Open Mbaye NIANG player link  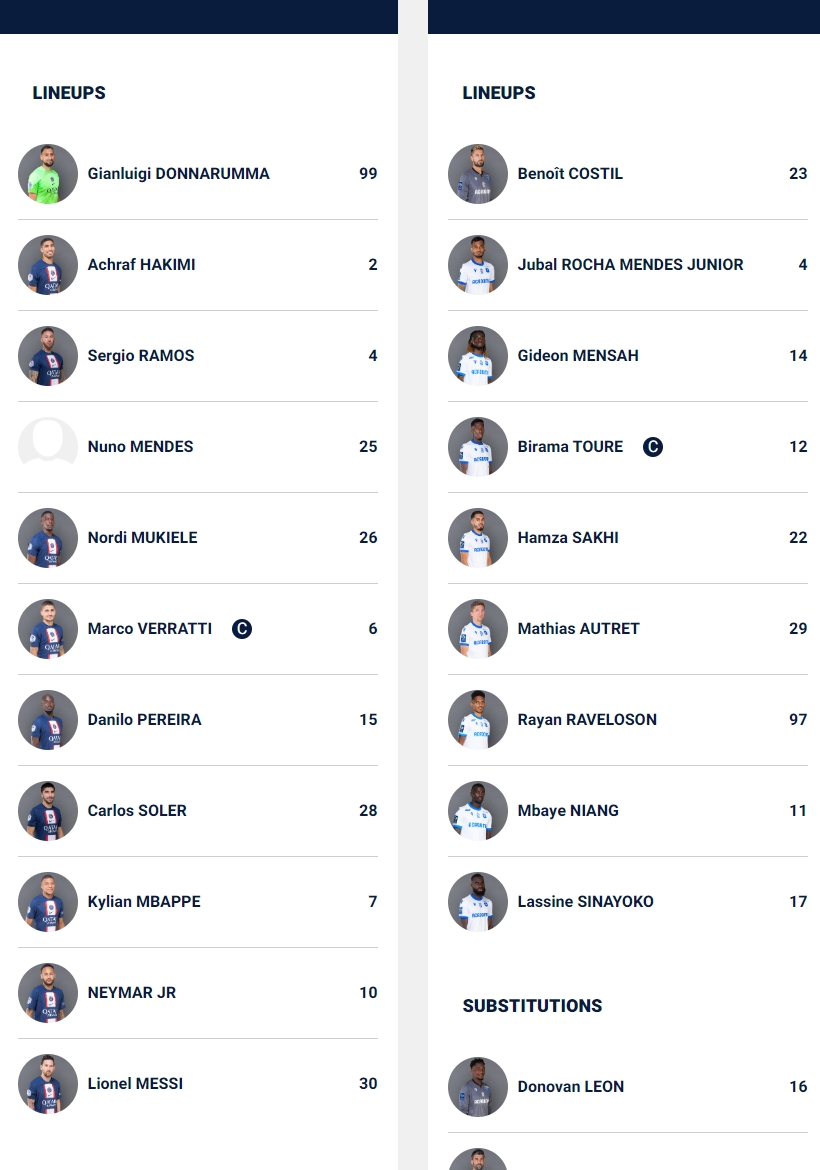[x=568, y=810]
